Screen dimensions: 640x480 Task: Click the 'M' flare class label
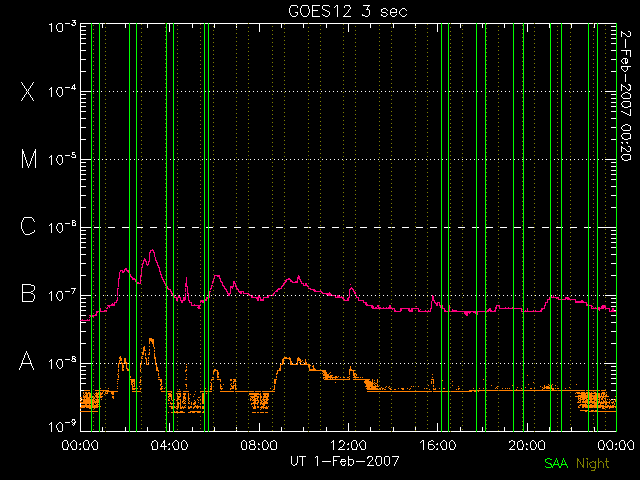29,159
